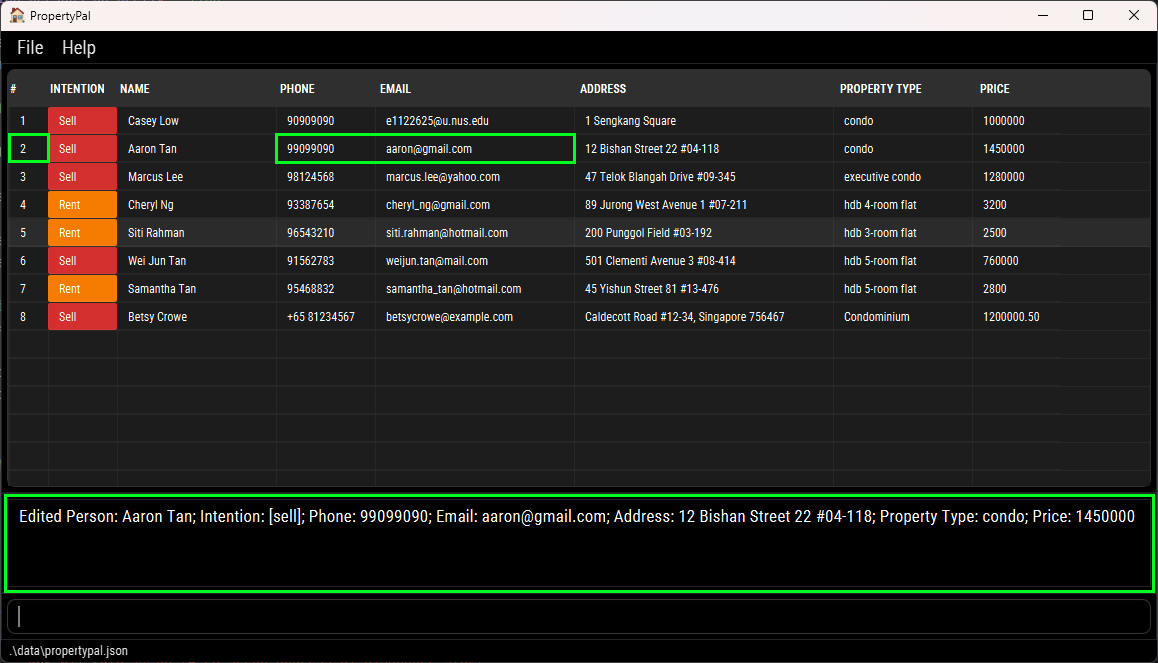The width and height of the screenshot is (1158, 663).
Task: Click the propertypal.json path in status bar
Action: [x=69, y=651]
